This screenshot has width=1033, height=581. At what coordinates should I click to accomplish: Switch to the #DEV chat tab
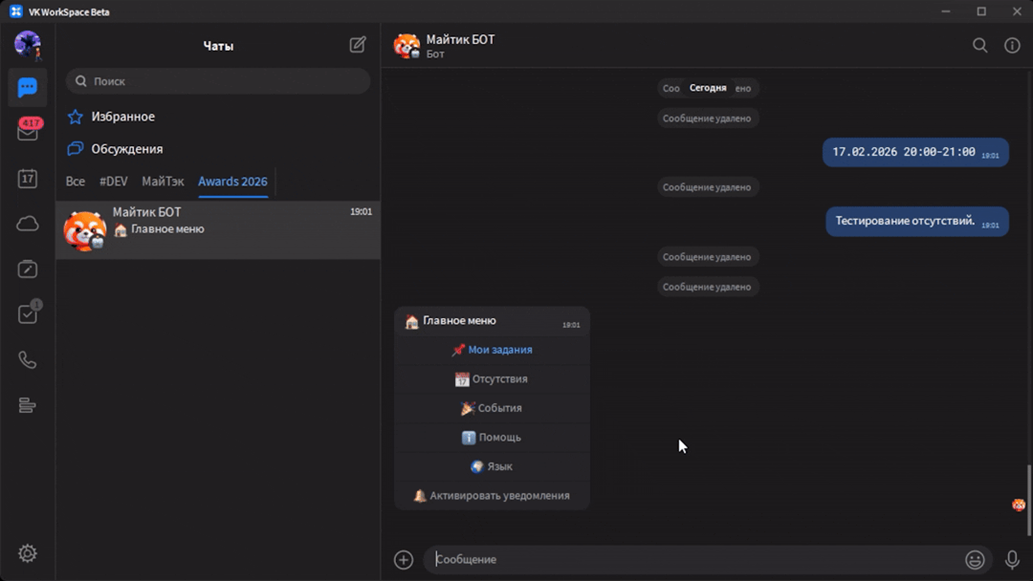click(113, 181)
